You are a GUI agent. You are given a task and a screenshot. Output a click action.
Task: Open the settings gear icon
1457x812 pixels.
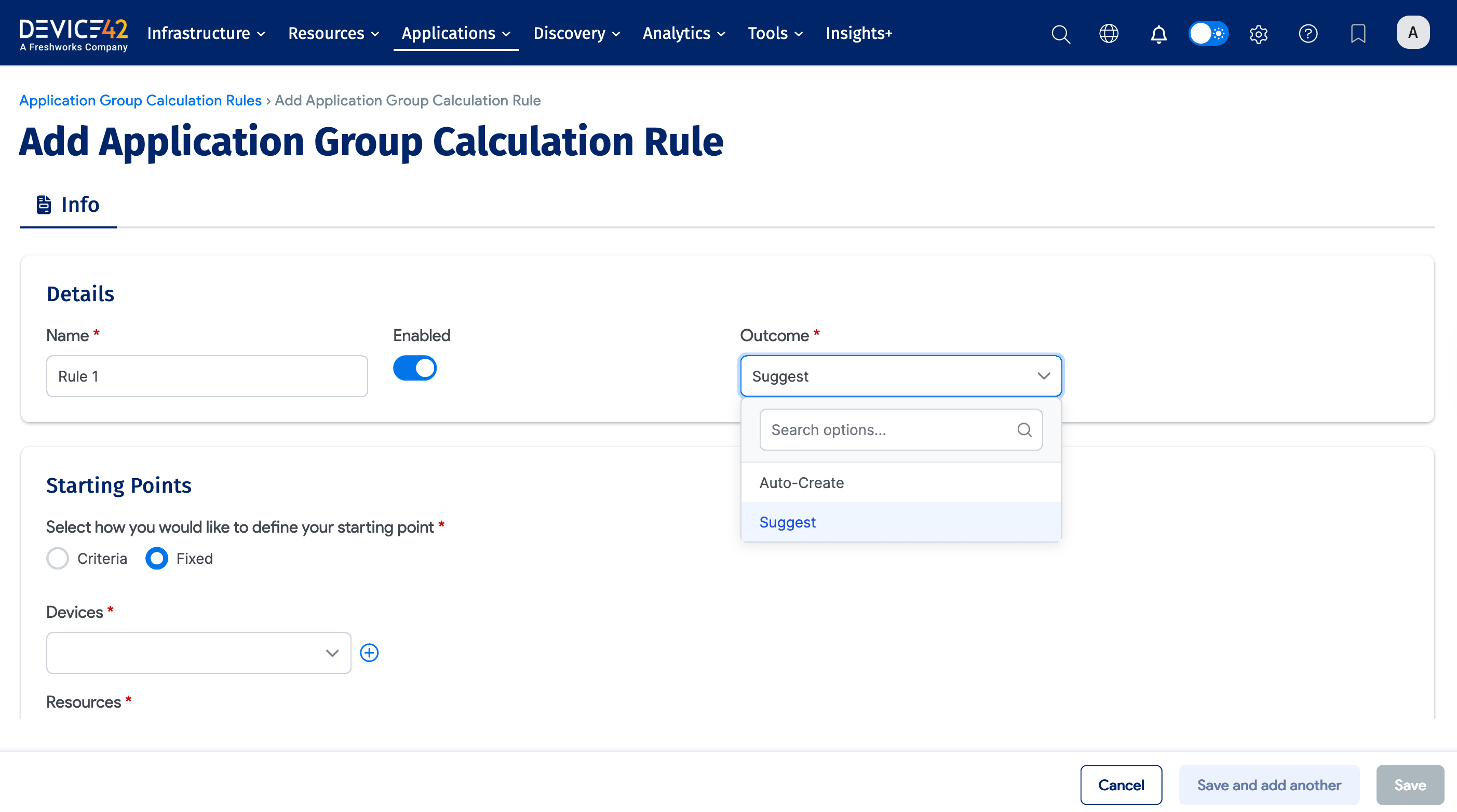pyautogui.click(x=1259, y=34)
